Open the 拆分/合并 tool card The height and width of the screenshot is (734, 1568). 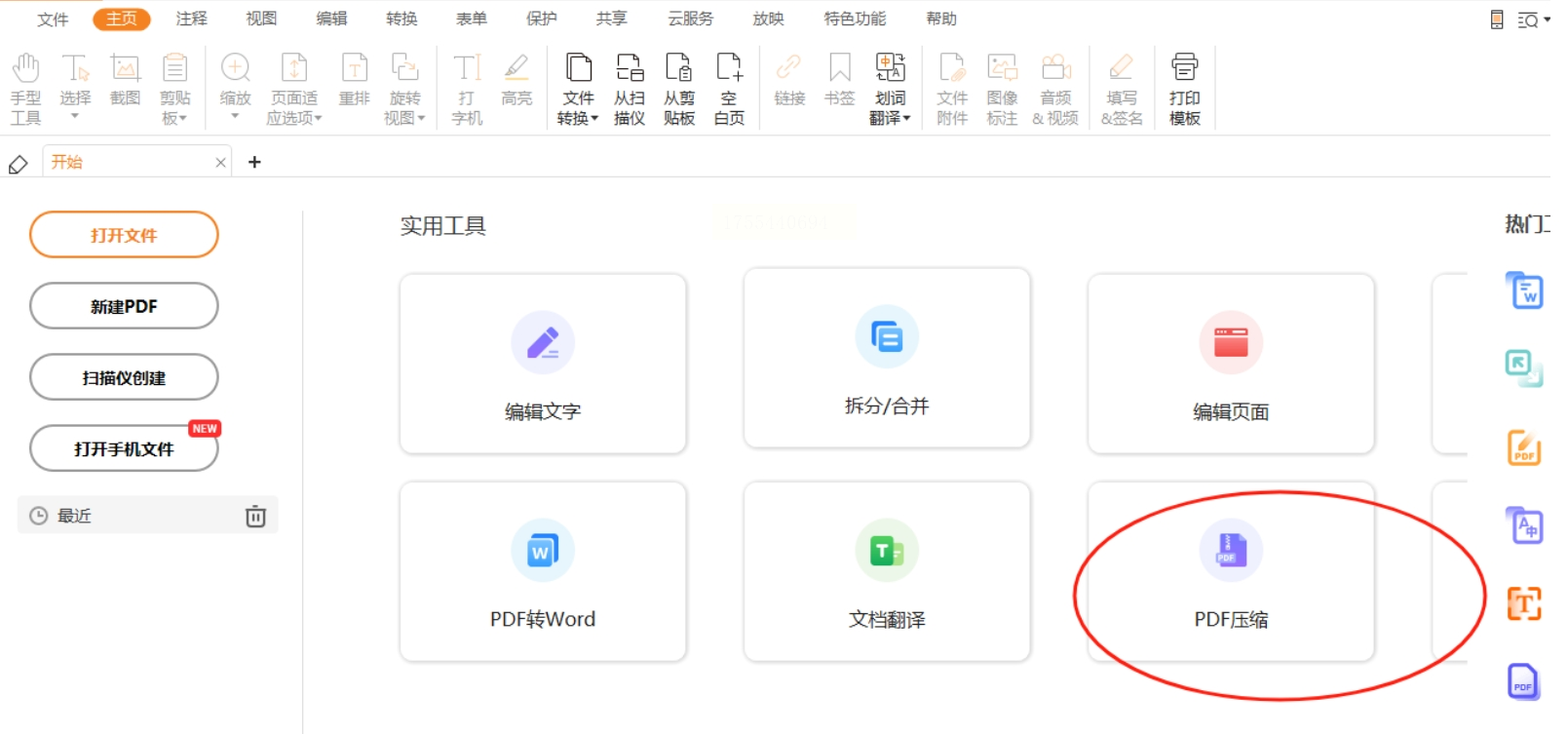pos(887,359)
